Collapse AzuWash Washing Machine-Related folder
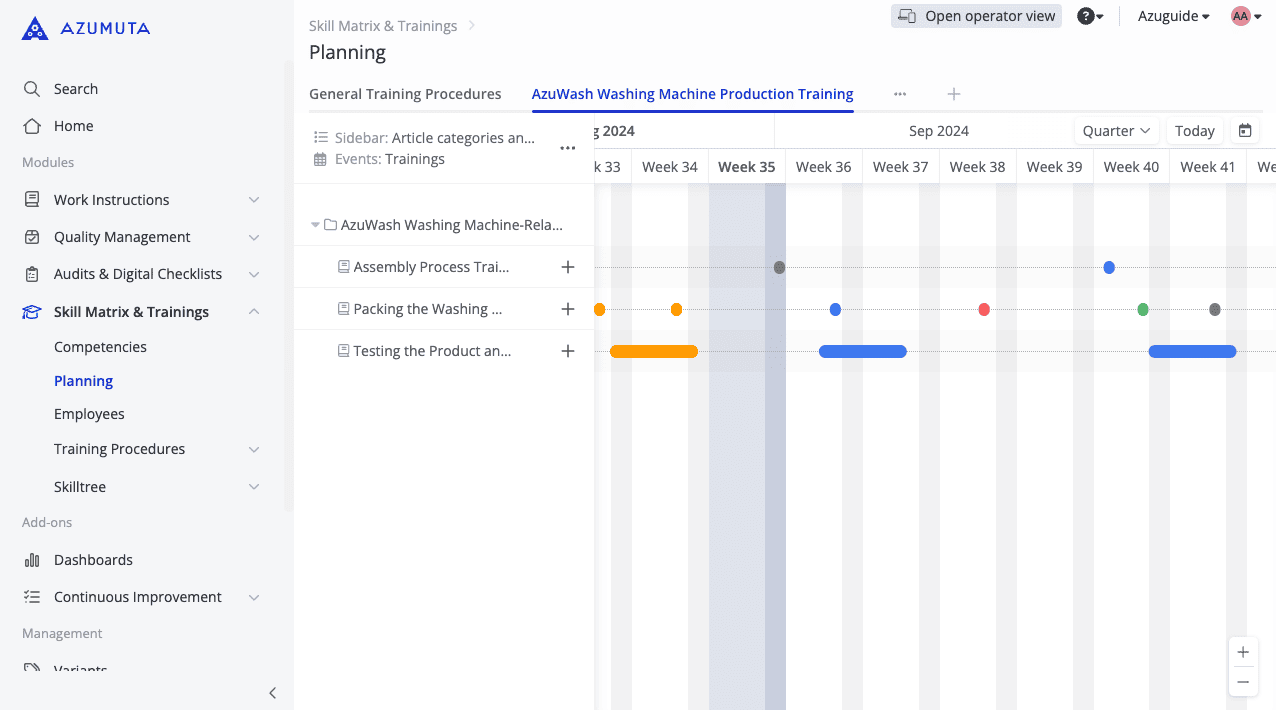This screenshot has height=710, width=1276. pyautogui.click(x=316, y=225)
